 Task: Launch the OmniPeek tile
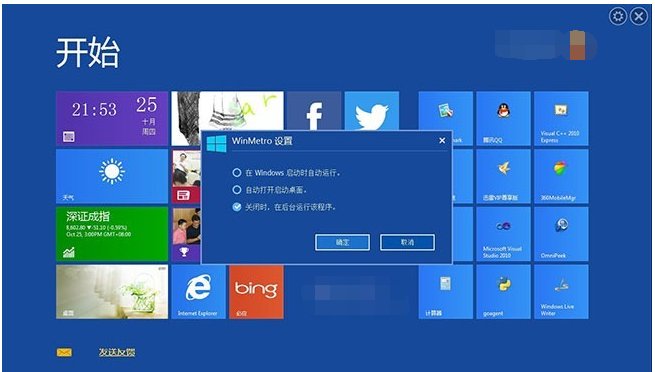(561, 234)
